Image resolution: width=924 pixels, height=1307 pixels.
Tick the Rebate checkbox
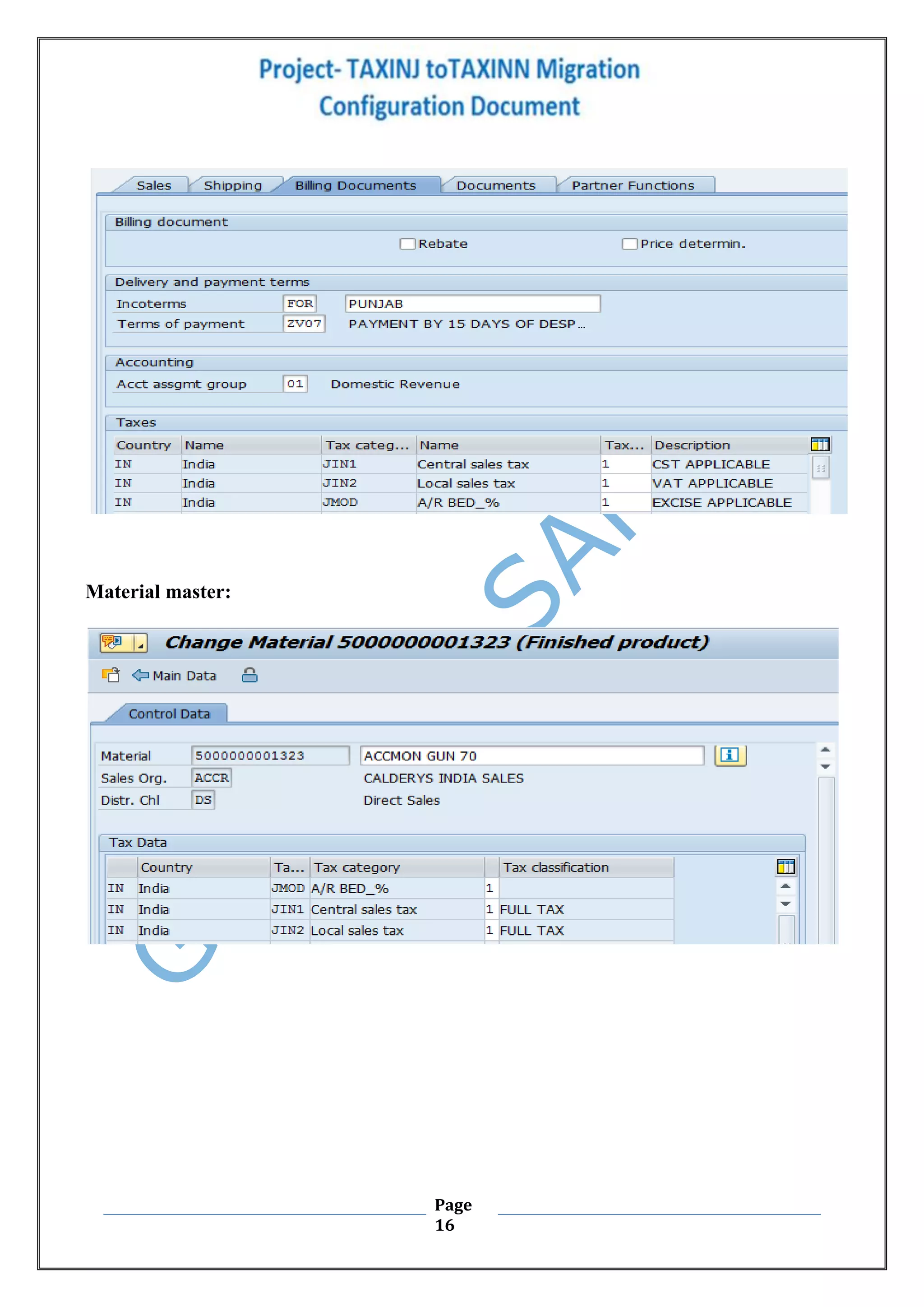click(x=407, y=244)
